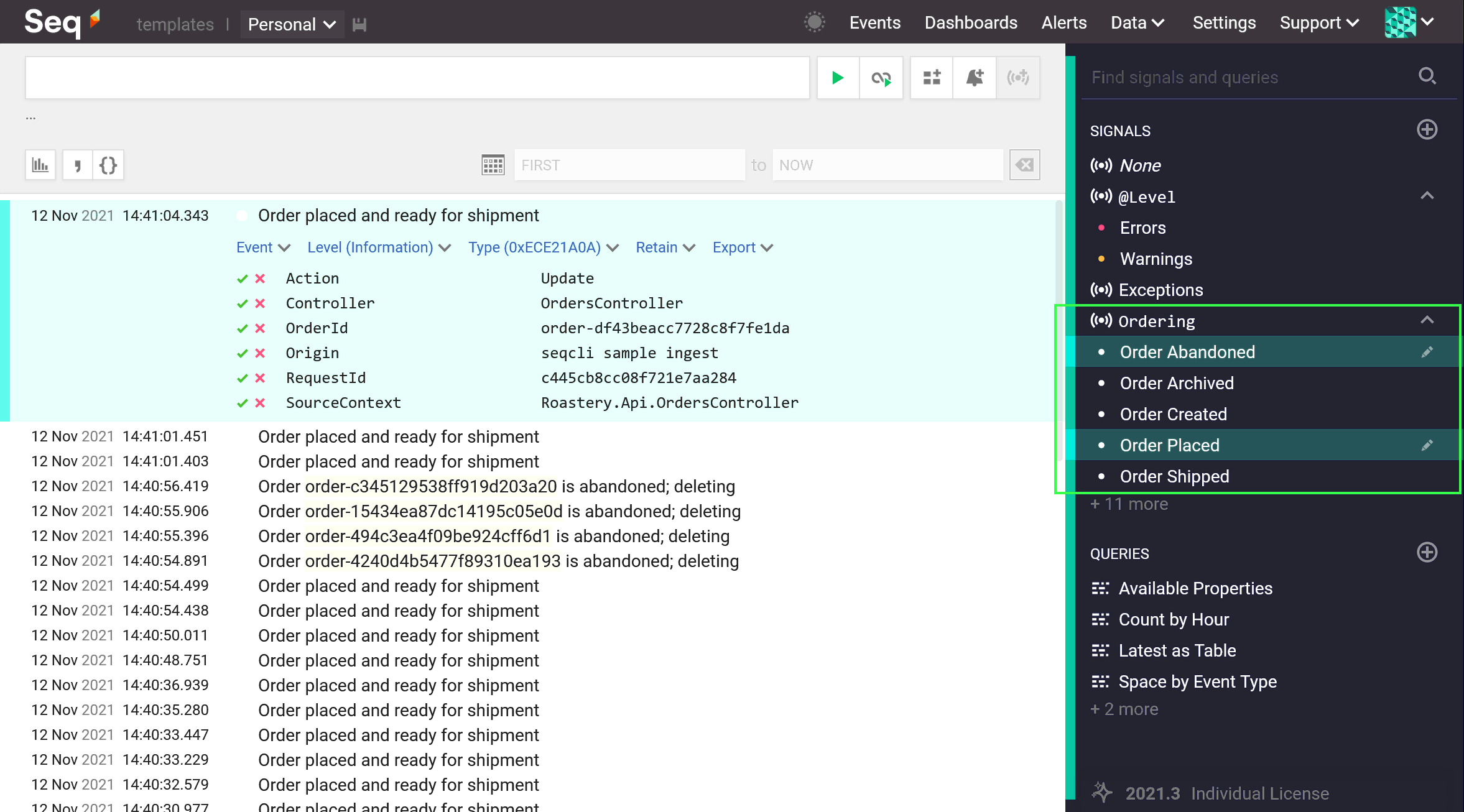Show the bar chart histogram icon
The width and height of the screenshot is (1464, 812).
tap(40, 165)
